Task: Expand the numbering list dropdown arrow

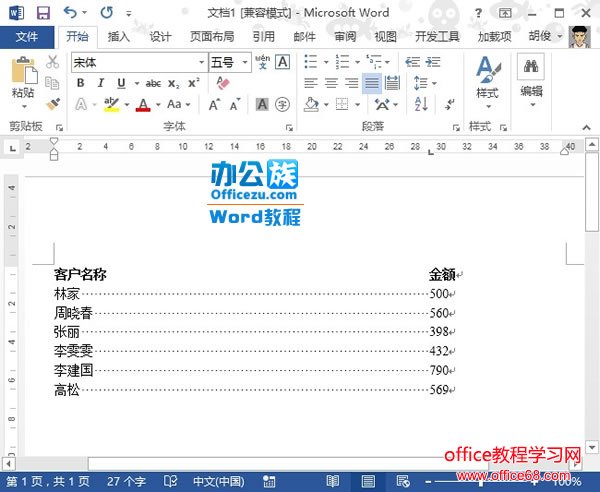Action: click(357, 62)
